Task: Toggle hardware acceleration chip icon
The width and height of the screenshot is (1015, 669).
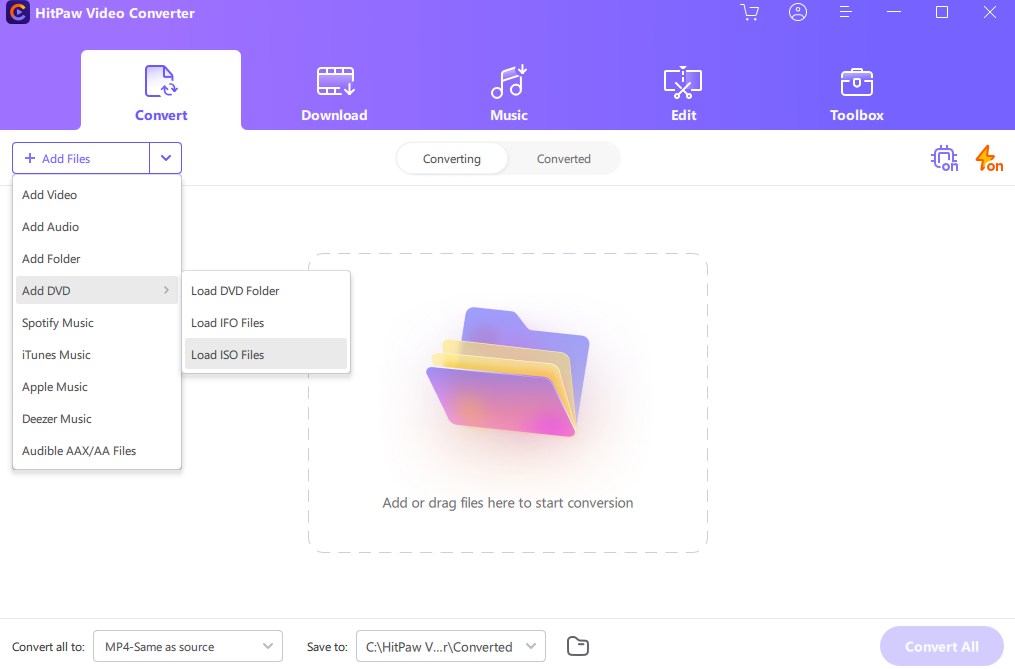Action: click(944, 158)
